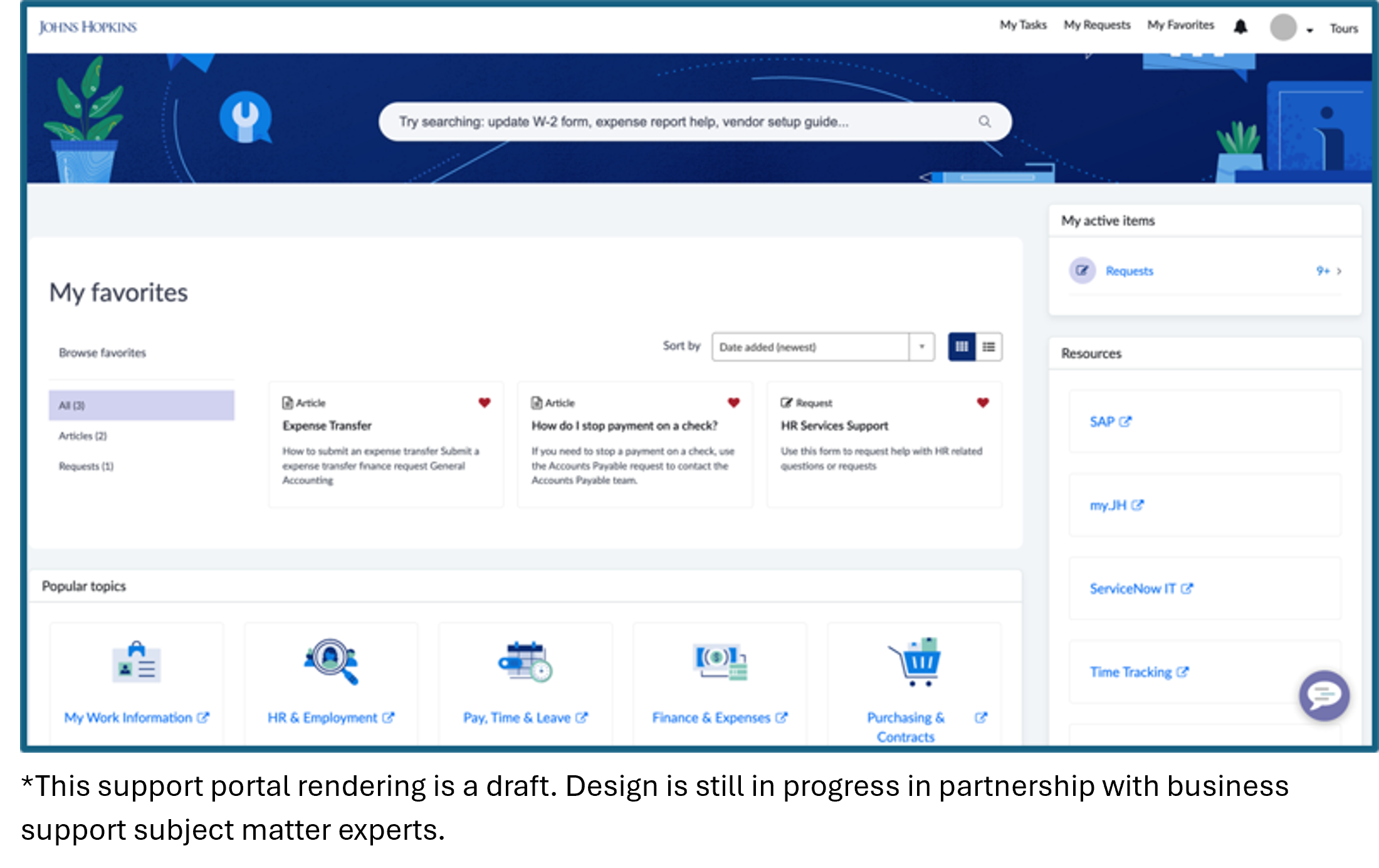Open Tours in top navigation

tap(1344, 29)
